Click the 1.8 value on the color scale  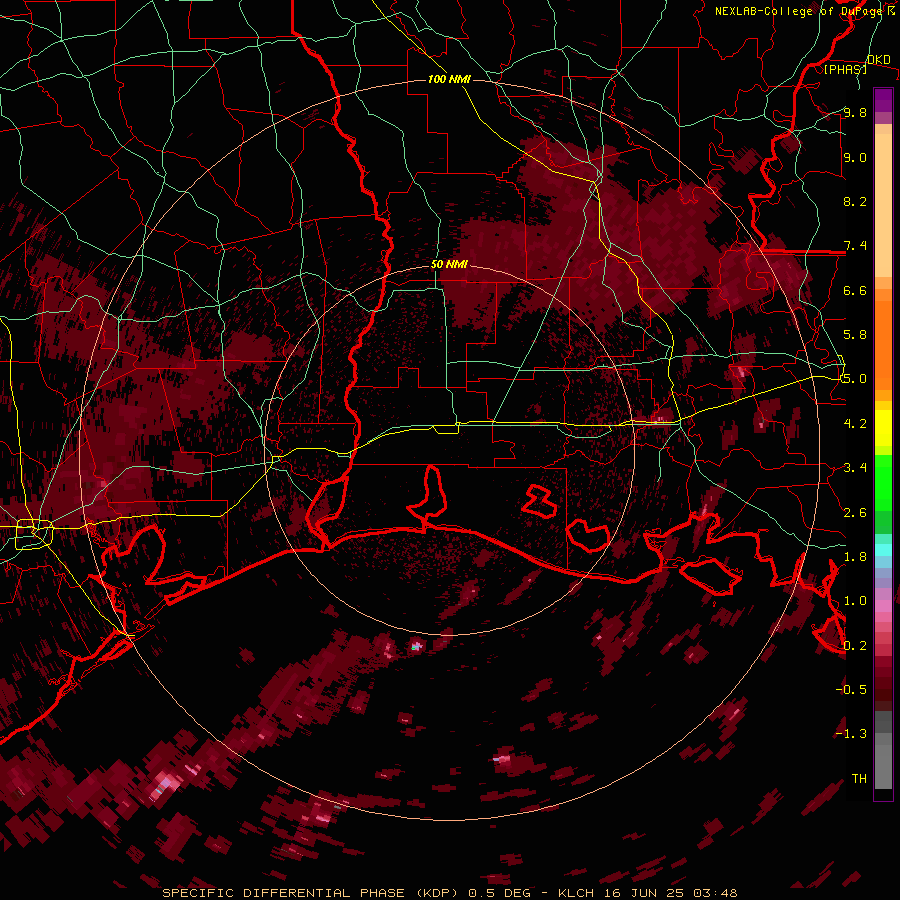pos(855,557)
